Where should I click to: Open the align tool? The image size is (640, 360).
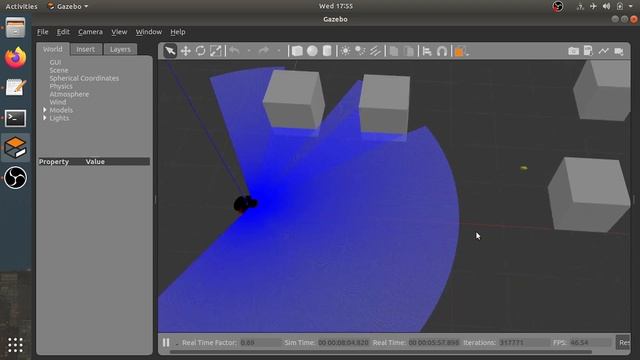[427, 51]
